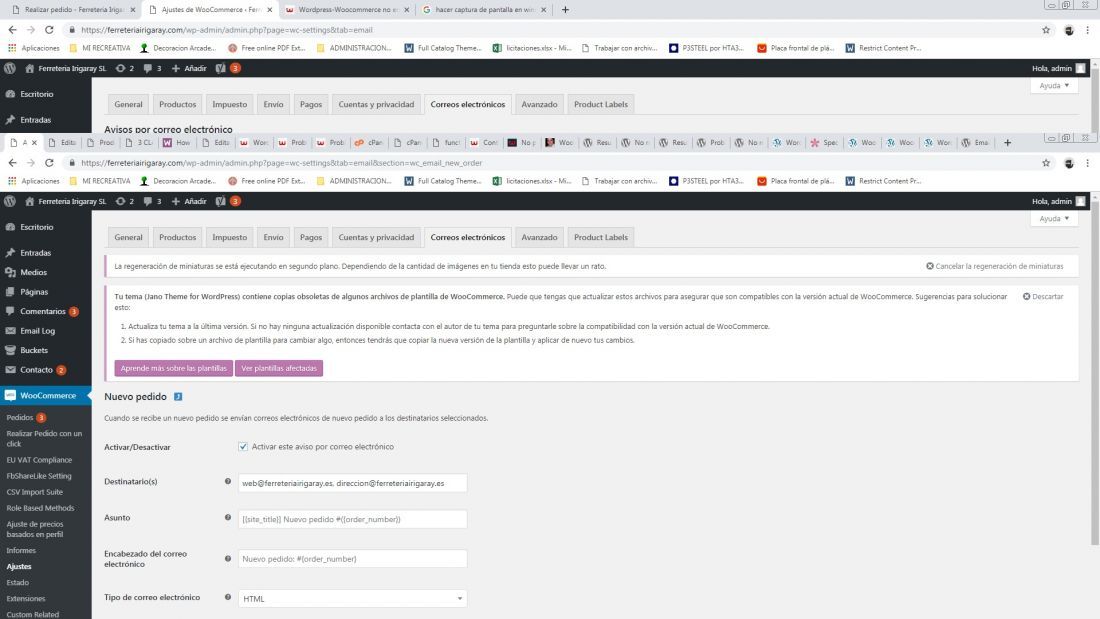Click profile avatar icon in lower window toolbar
1100x619 pixels.
1068,163
